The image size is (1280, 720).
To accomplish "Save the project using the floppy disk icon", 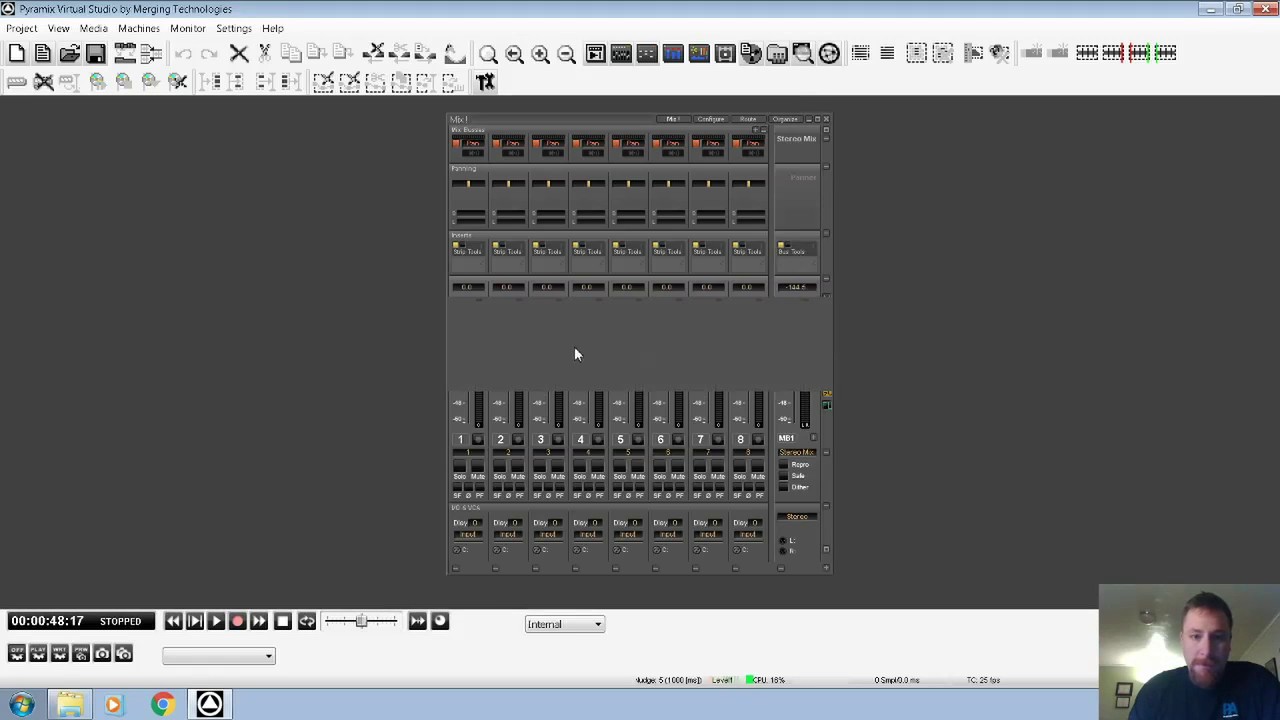I will 95,53.
